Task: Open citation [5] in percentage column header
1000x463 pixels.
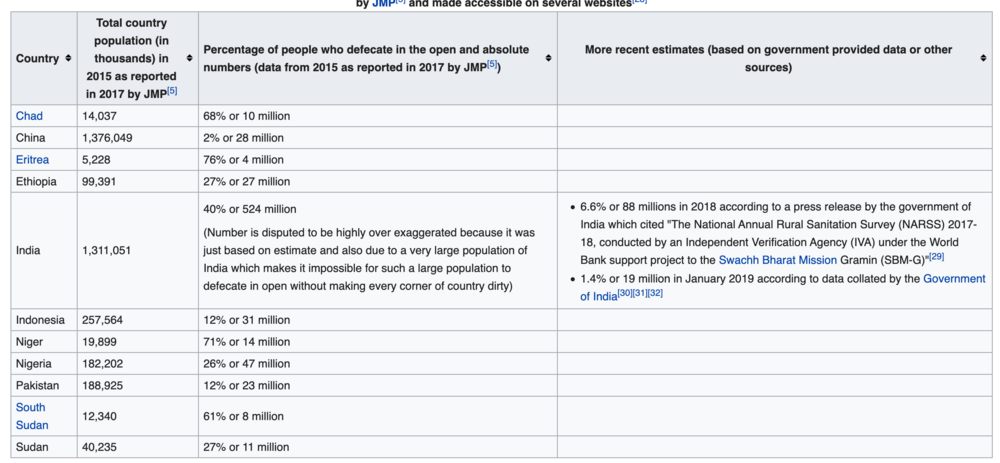Action: coord(492,64)
